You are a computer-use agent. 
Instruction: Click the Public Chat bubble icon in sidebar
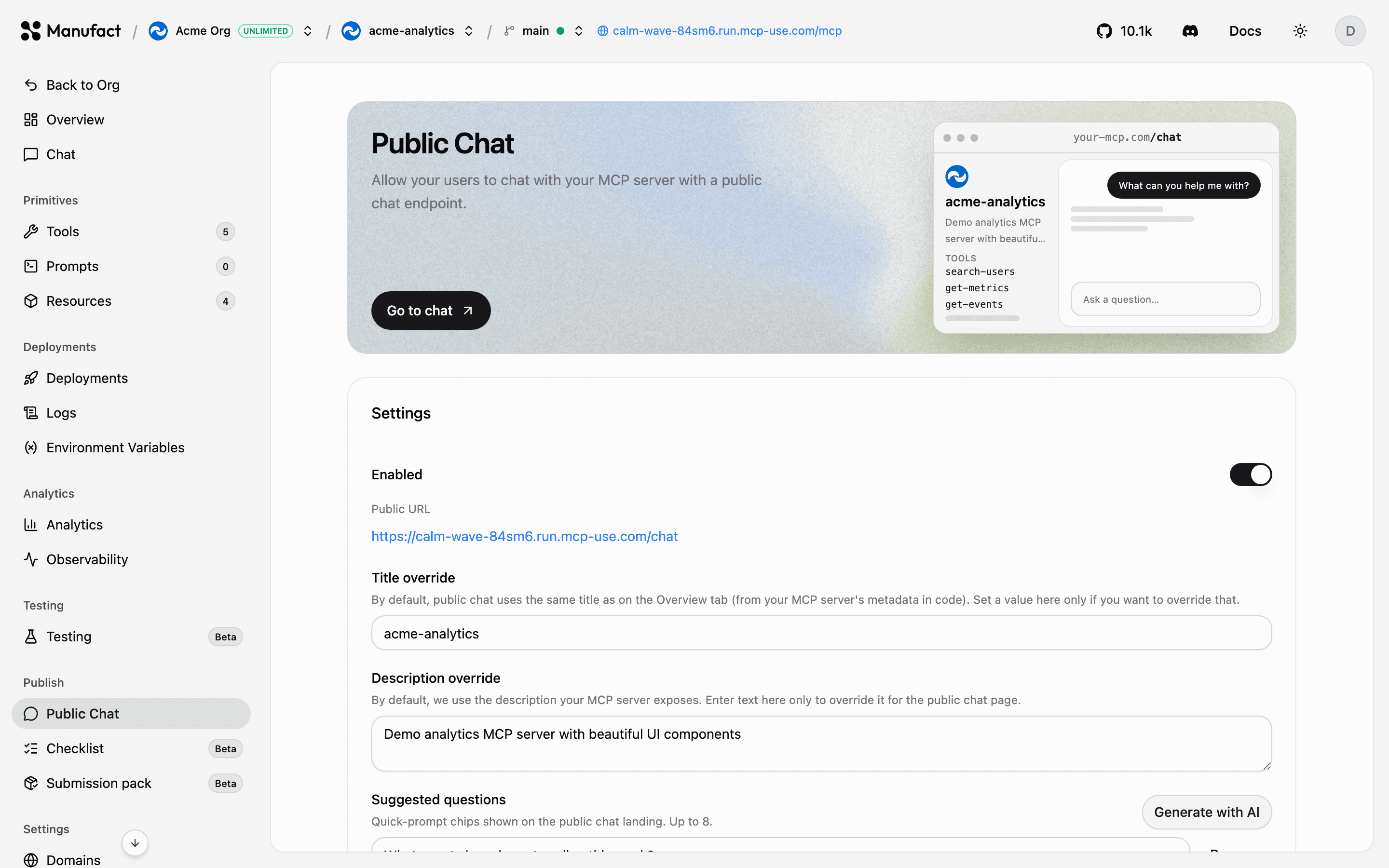[x=31, y=714]
